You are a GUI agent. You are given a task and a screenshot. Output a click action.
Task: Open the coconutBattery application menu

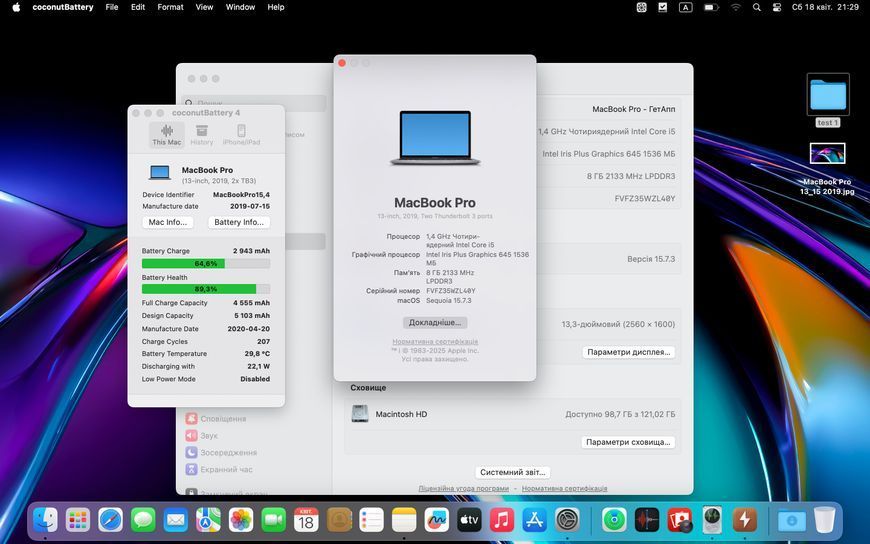63,7
